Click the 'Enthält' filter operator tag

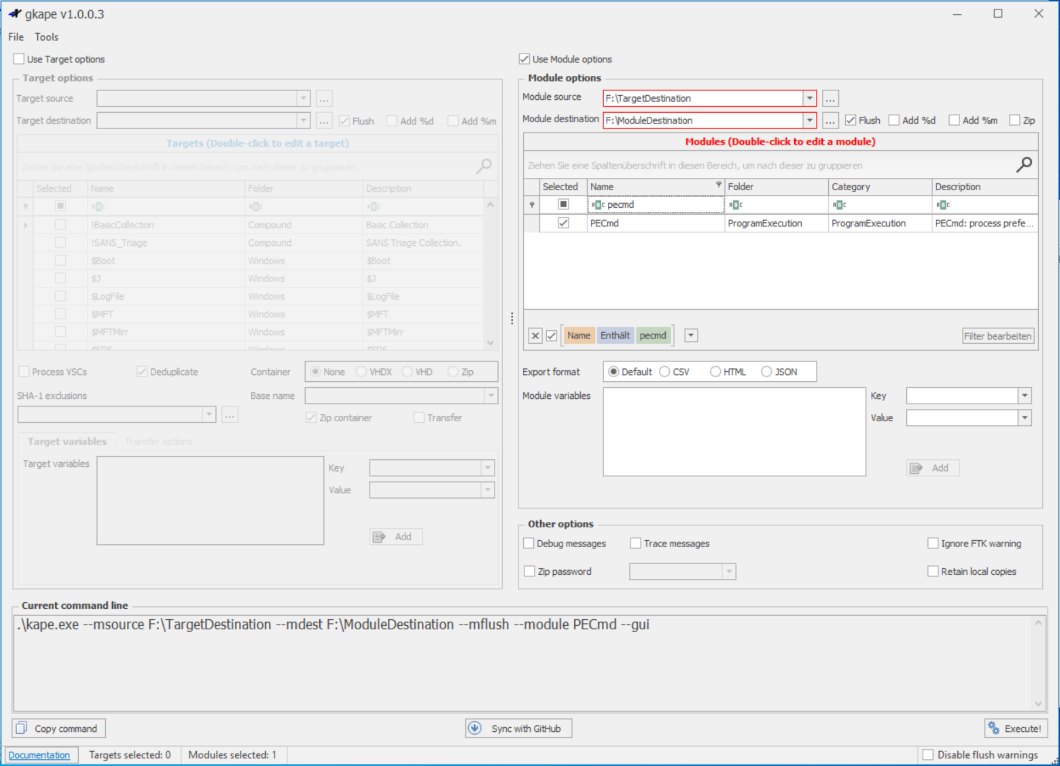pyautogui.click(x=615, y=335)
